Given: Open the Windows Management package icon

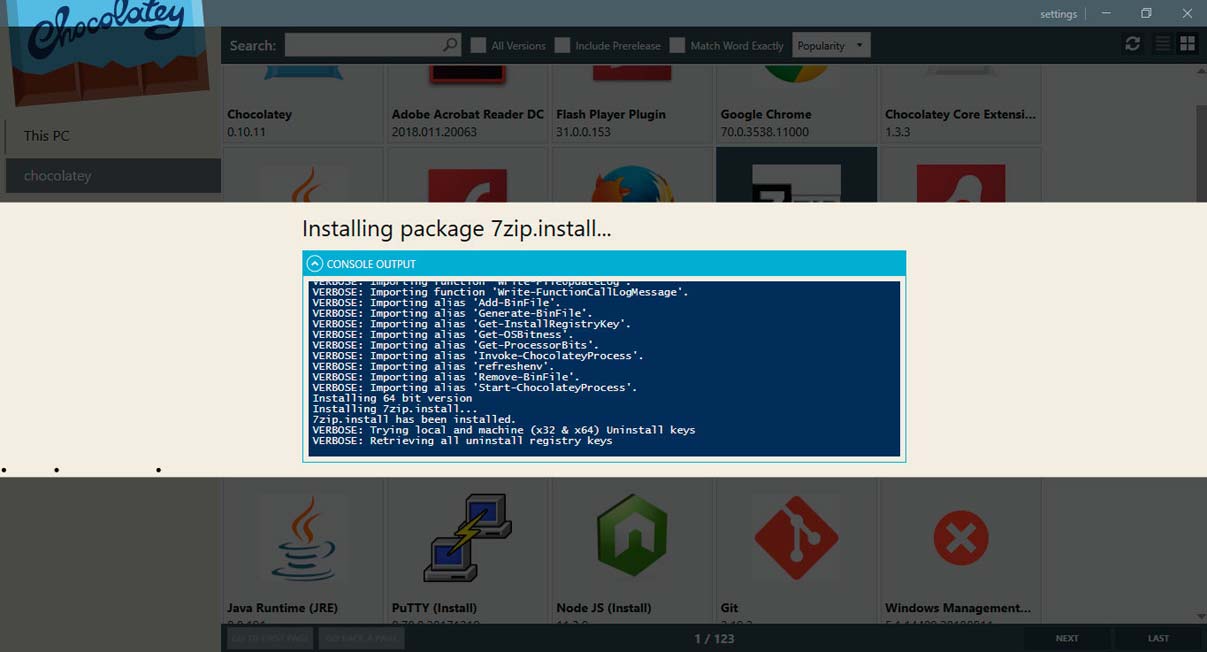Looking at the screenshot, I should click(x=960, y=538).
